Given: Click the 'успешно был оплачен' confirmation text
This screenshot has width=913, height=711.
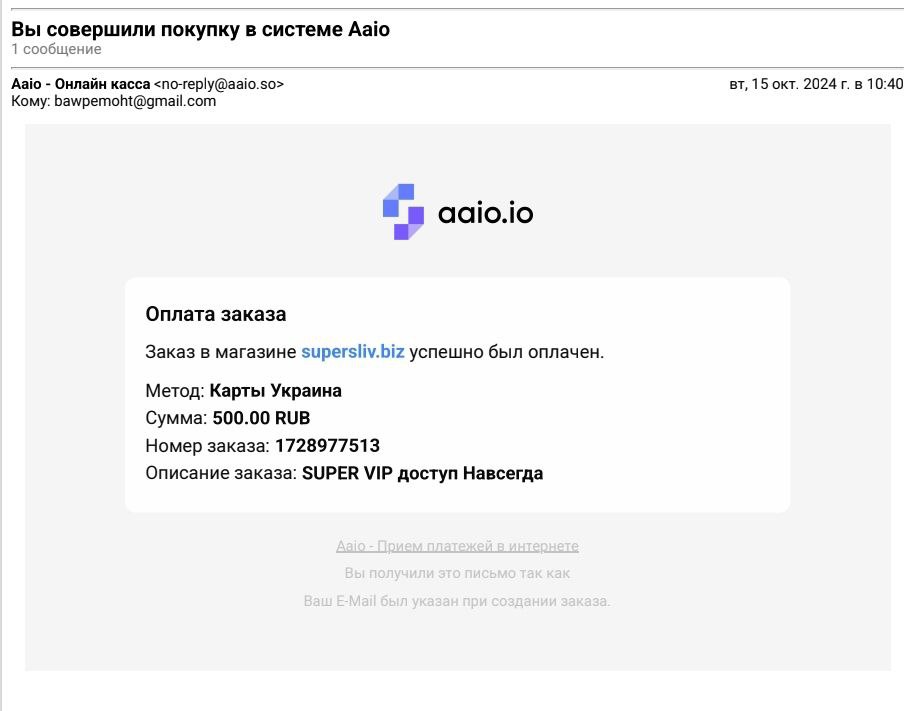Looking at the screenshot, I should (x=507, y=352).
